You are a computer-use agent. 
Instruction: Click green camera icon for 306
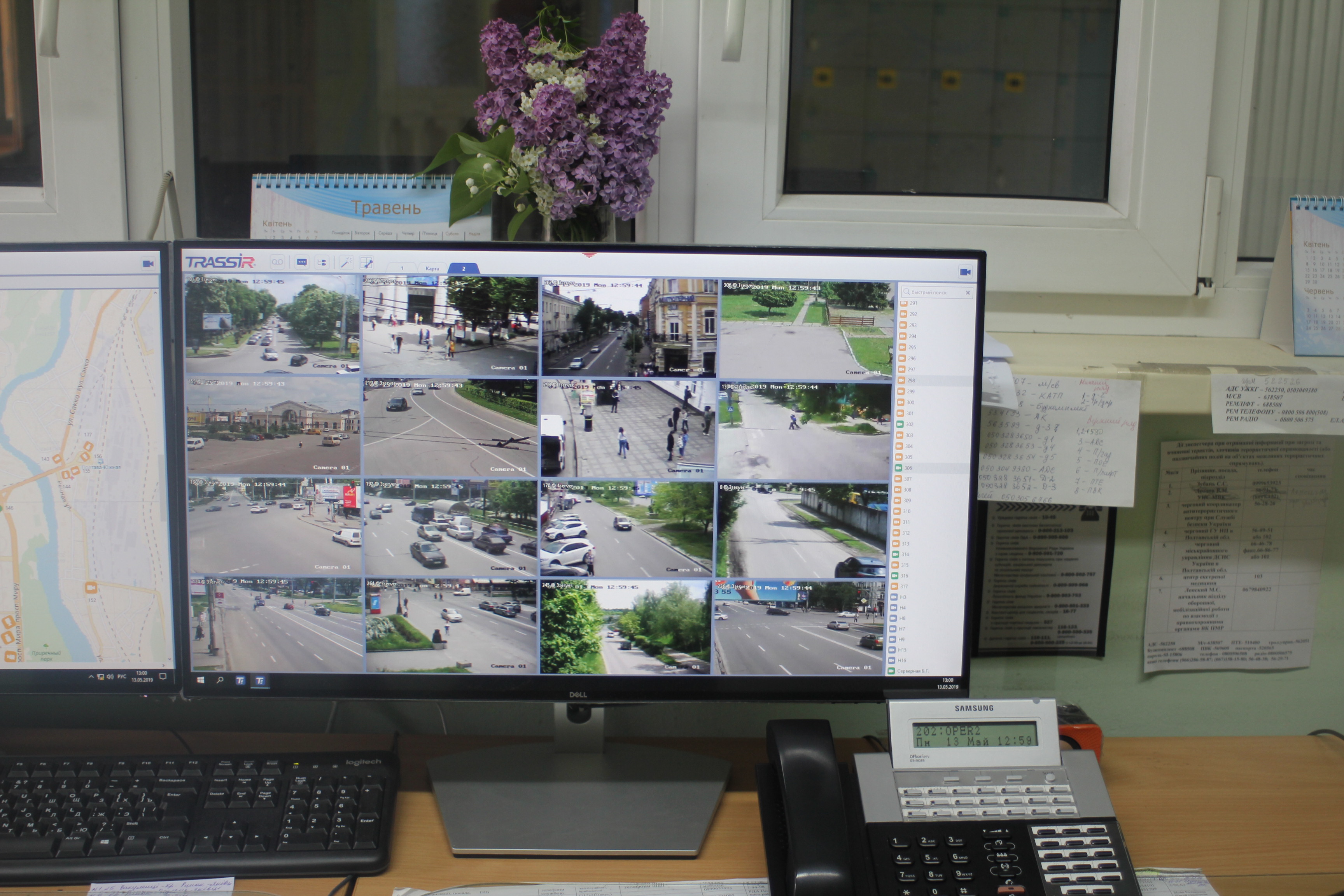(x=899, y=468)
